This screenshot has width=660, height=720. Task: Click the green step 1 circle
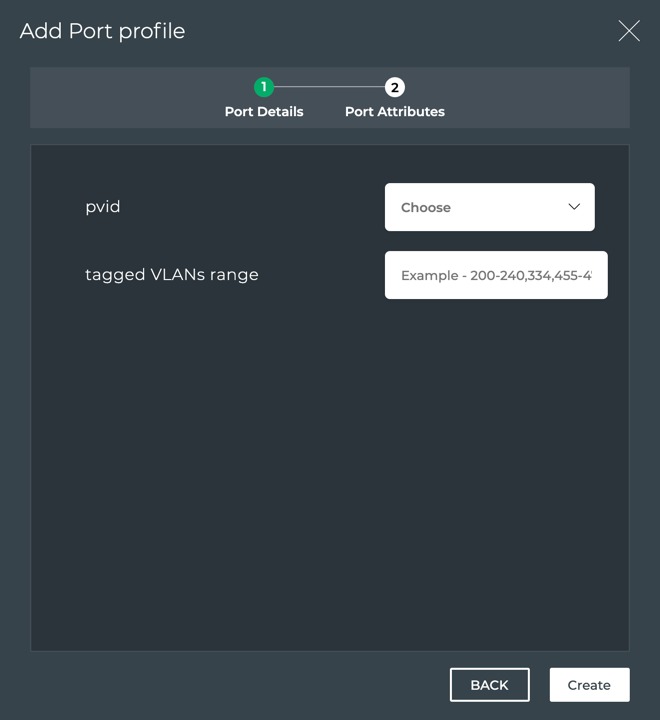264,88
